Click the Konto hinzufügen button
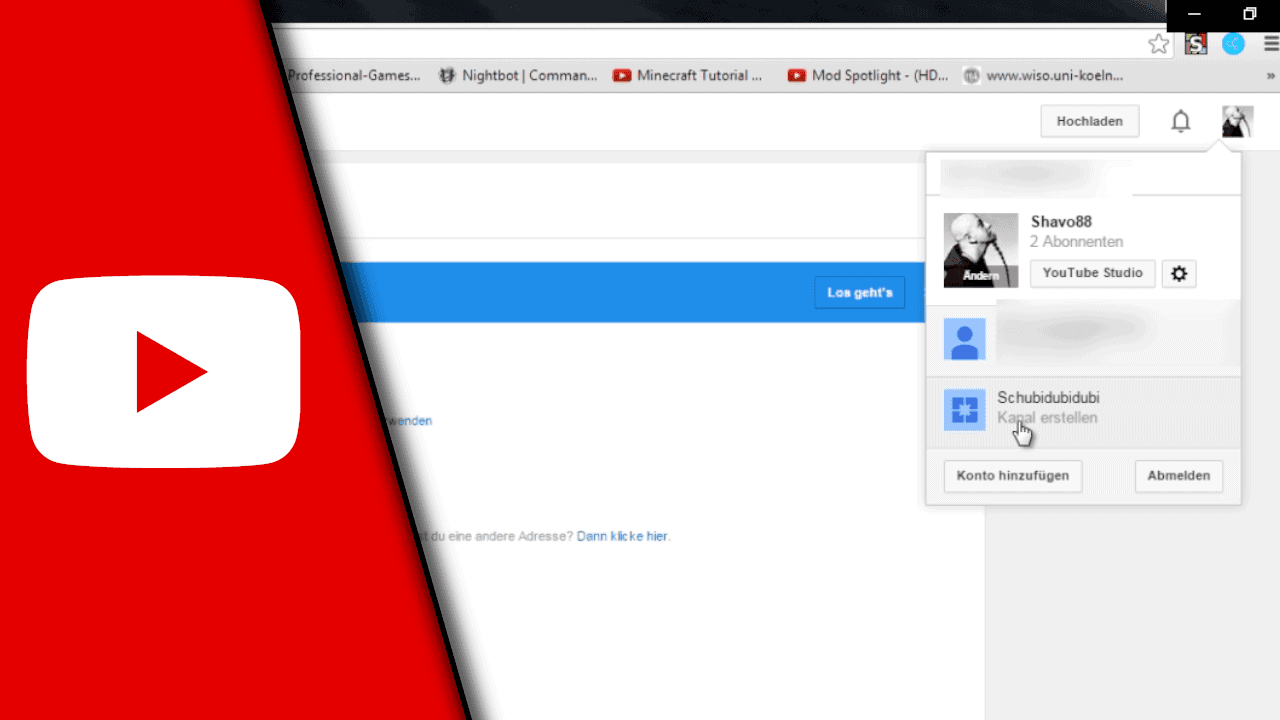 (x=1013, y=476)
